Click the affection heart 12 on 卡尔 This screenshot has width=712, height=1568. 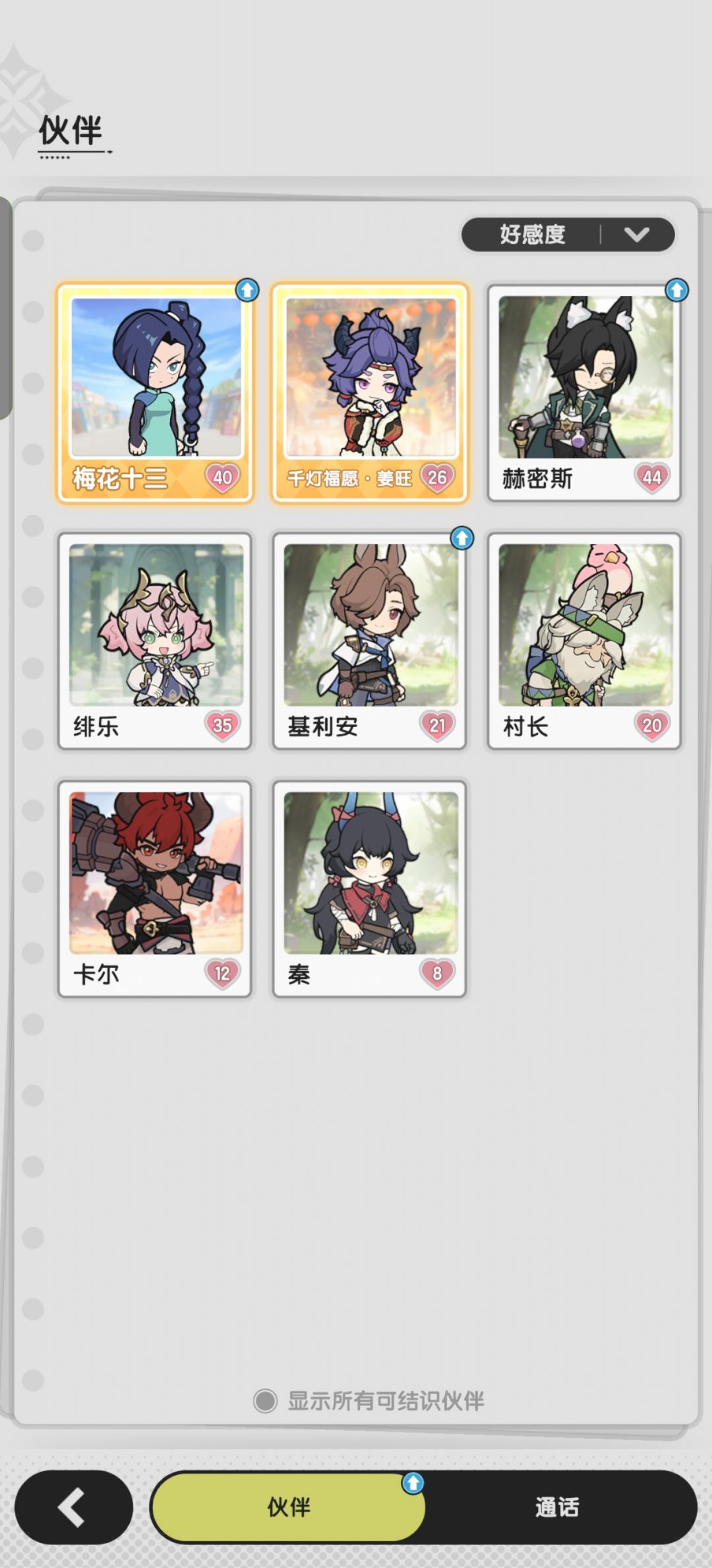coord(222,973)
